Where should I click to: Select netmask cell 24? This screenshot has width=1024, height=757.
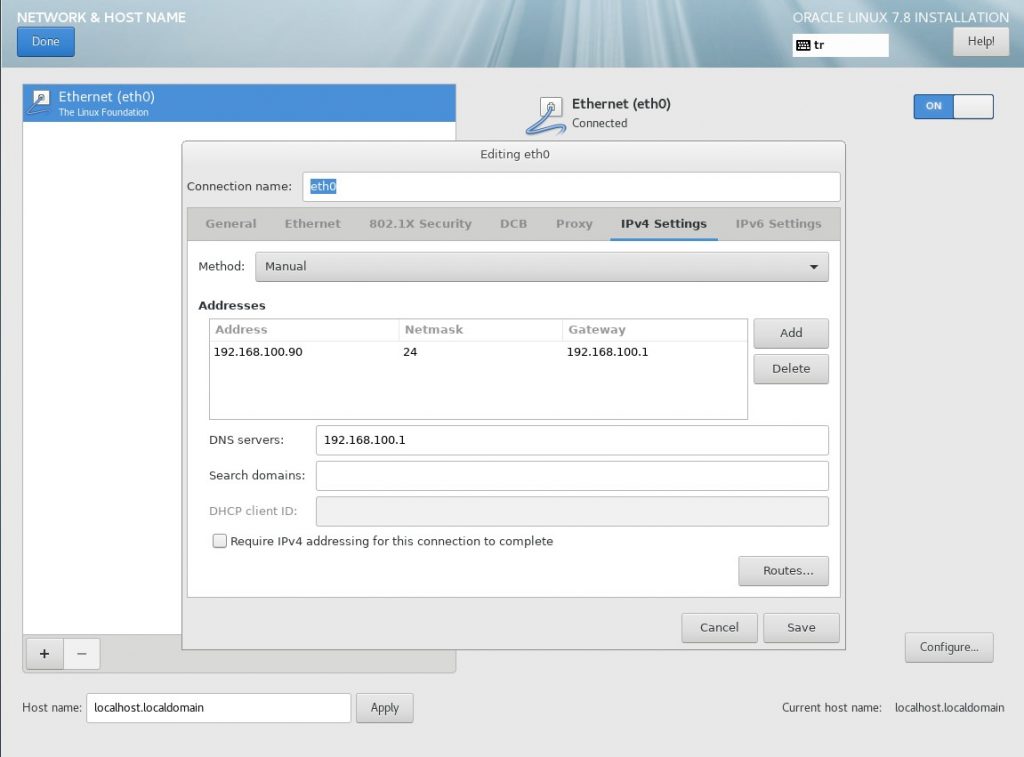410,352
